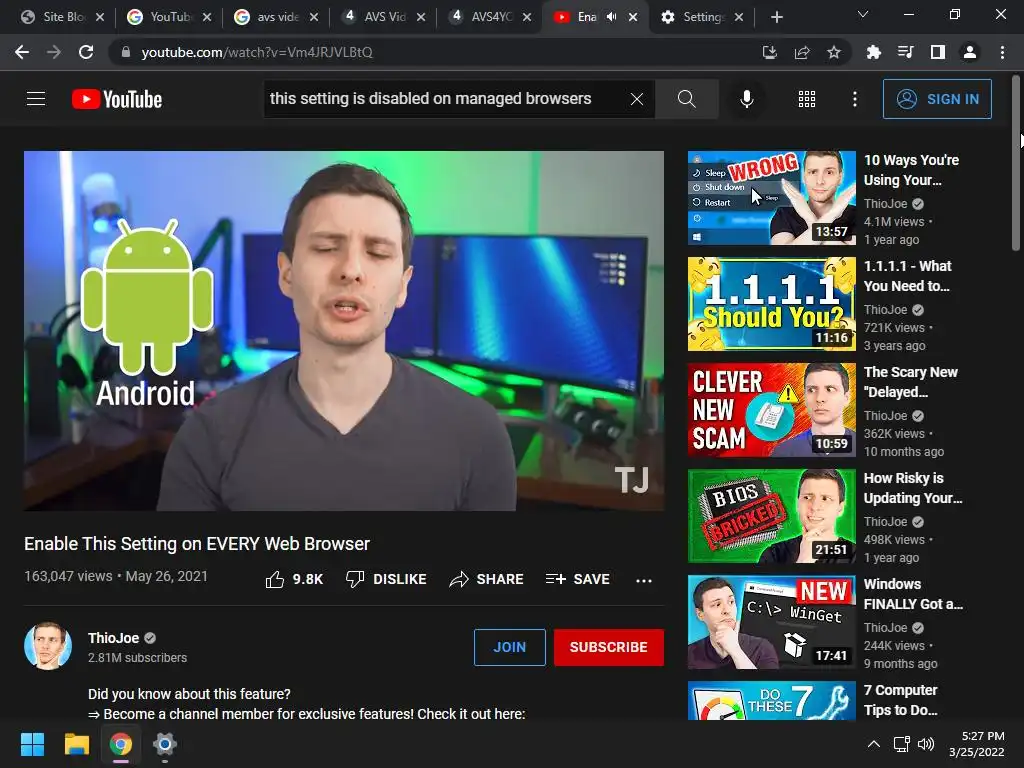
Task: Open ThioJoe channel name link
Action: [114, 638]
